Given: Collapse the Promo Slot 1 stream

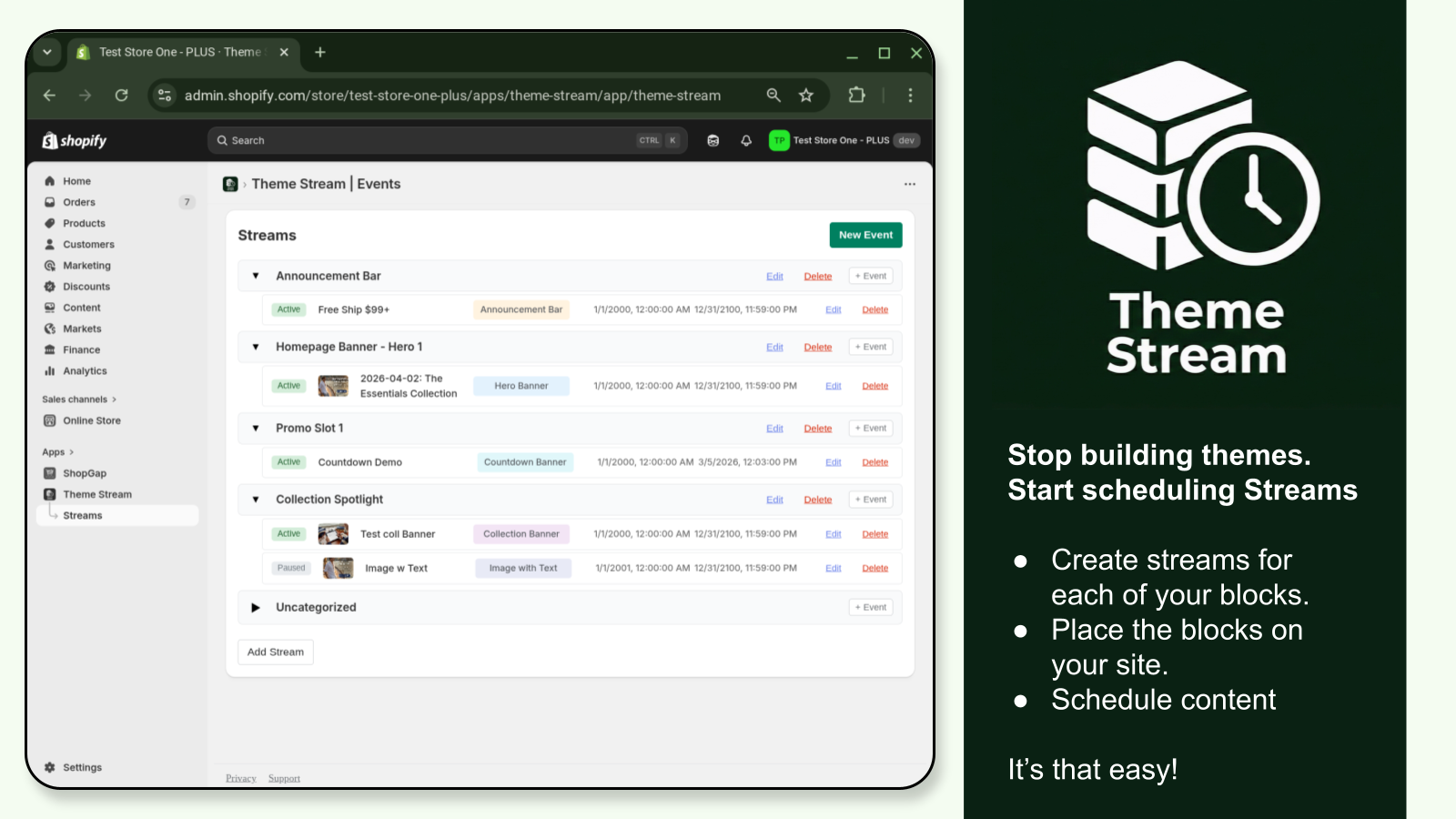Looking at the screenshot, I should (256, 428).
